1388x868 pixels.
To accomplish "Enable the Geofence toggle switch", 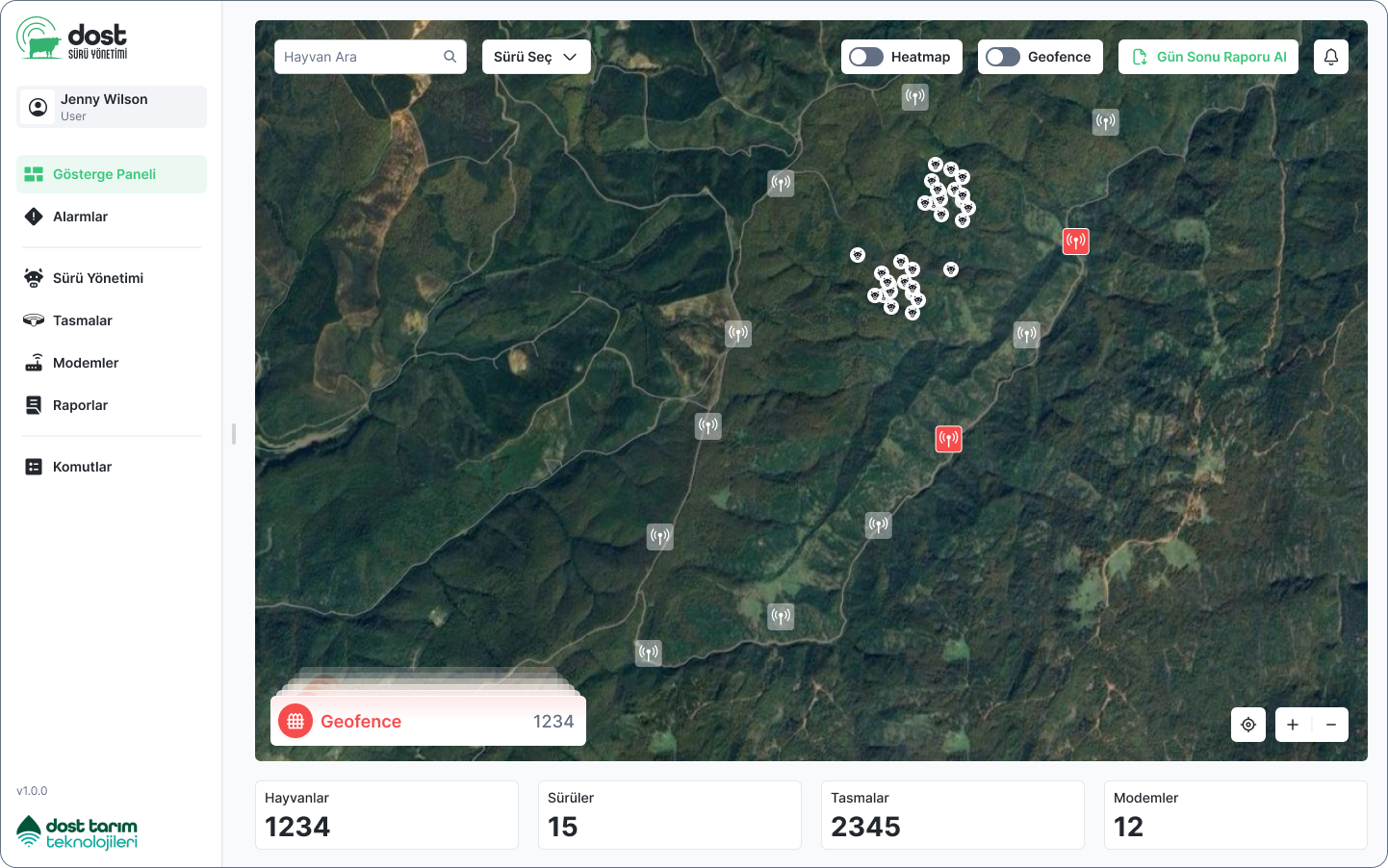I will [x=1003, y=57].
